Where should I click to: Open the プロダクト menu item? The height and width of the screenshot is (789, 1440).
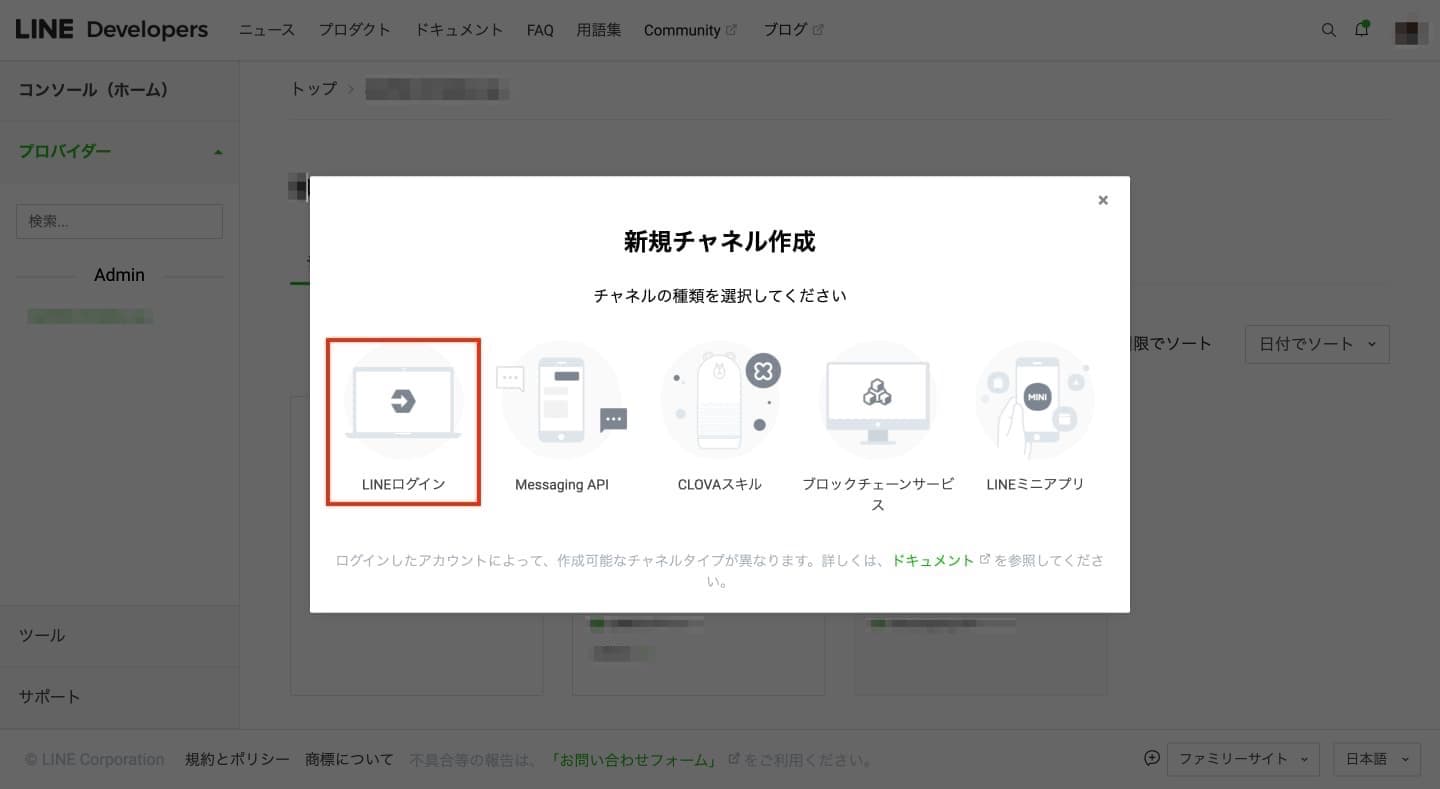[x=355, y=30]
